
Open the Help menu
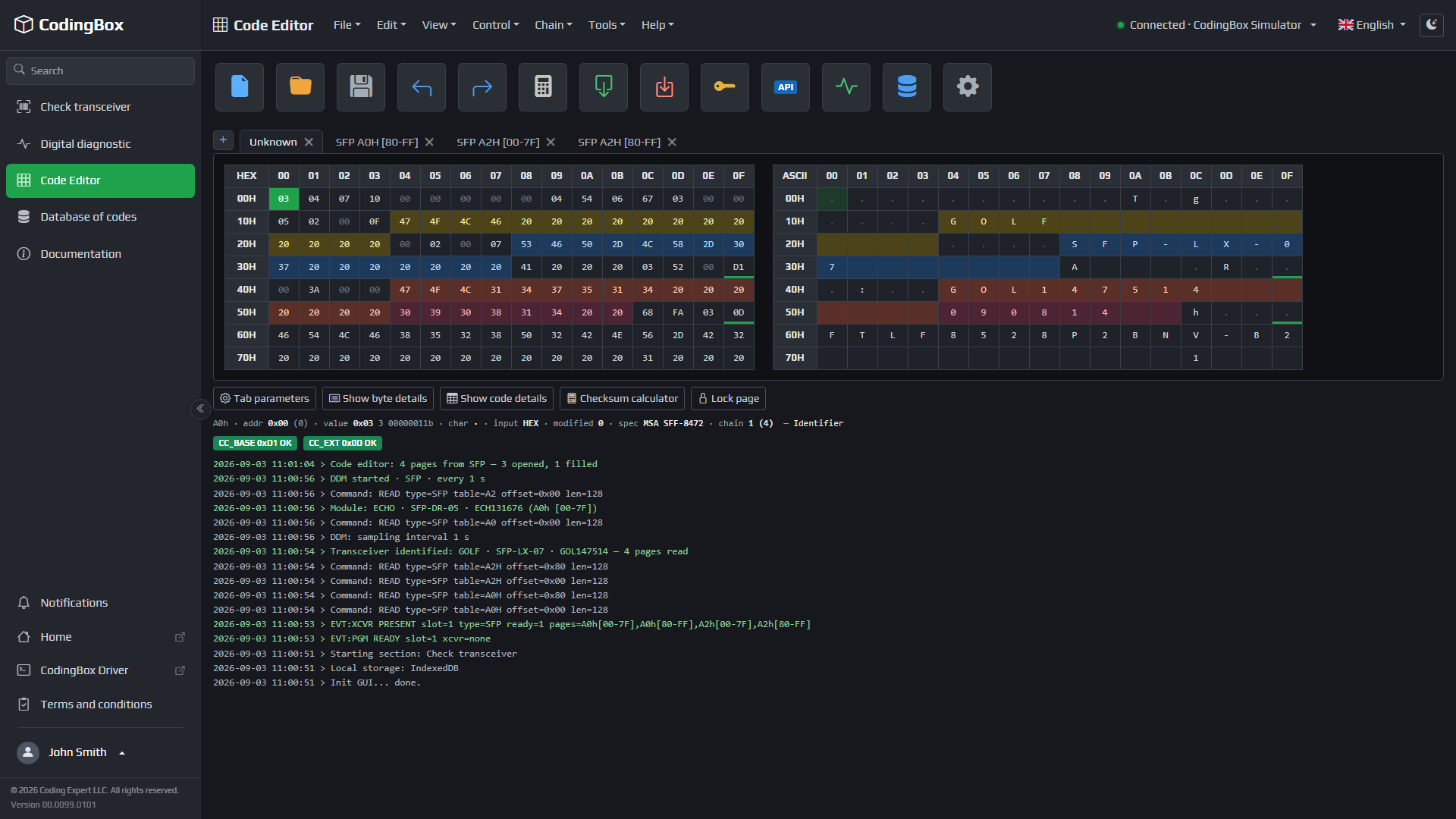click(x=657, y=25)
